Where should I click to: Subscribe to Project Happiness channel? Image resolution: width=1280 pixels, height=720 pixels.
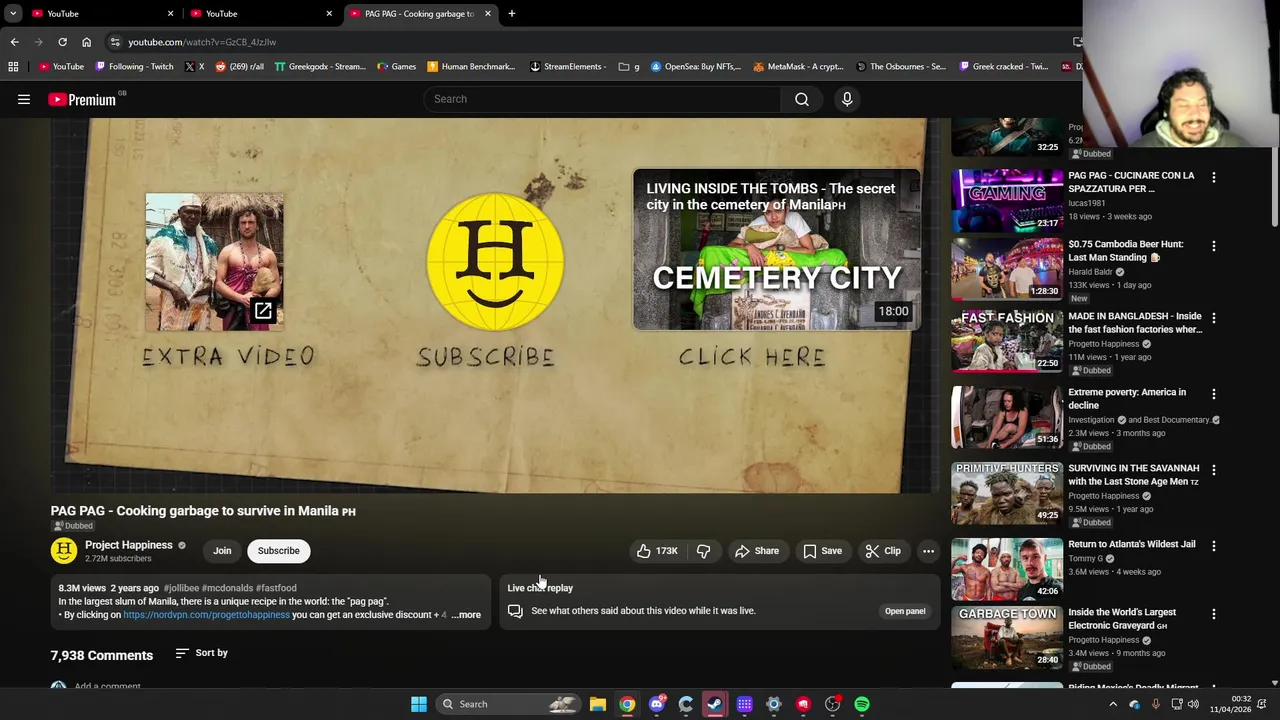[278, 551]
